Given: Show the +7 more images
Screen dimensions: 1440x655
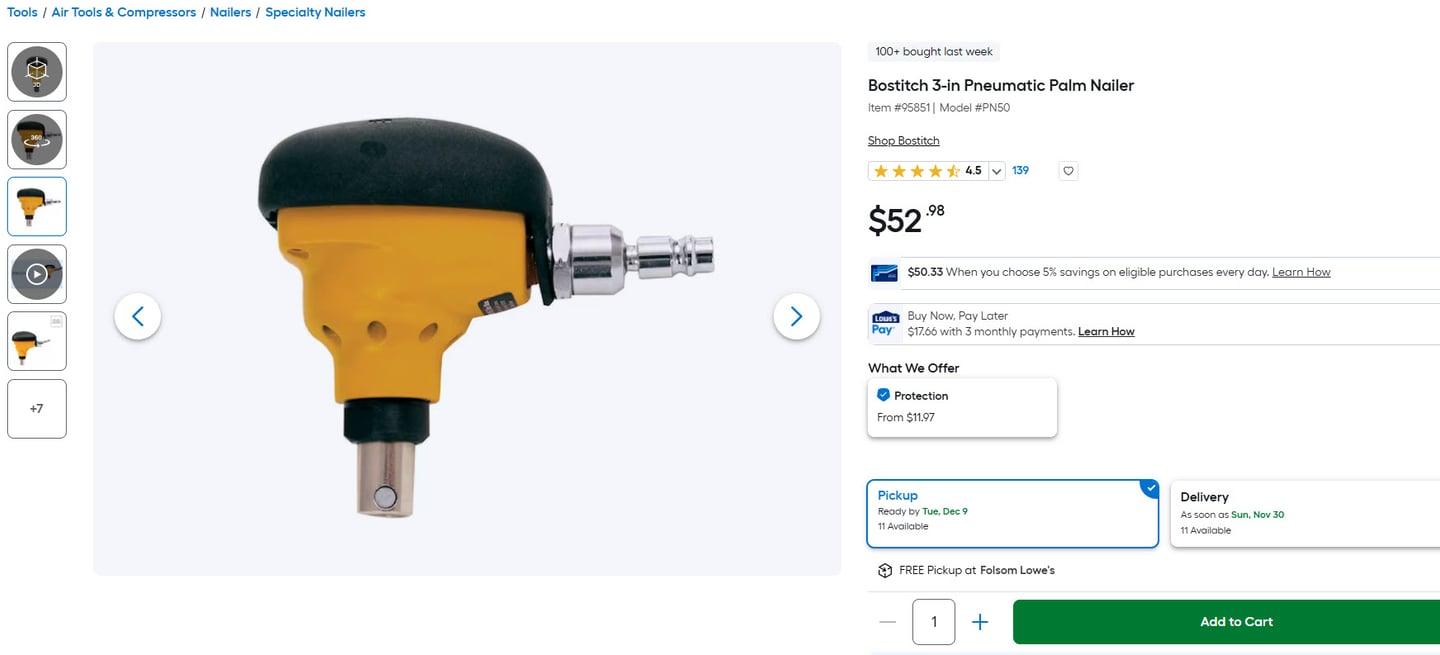Looking at the screenshot, I should tap(37, 409).
